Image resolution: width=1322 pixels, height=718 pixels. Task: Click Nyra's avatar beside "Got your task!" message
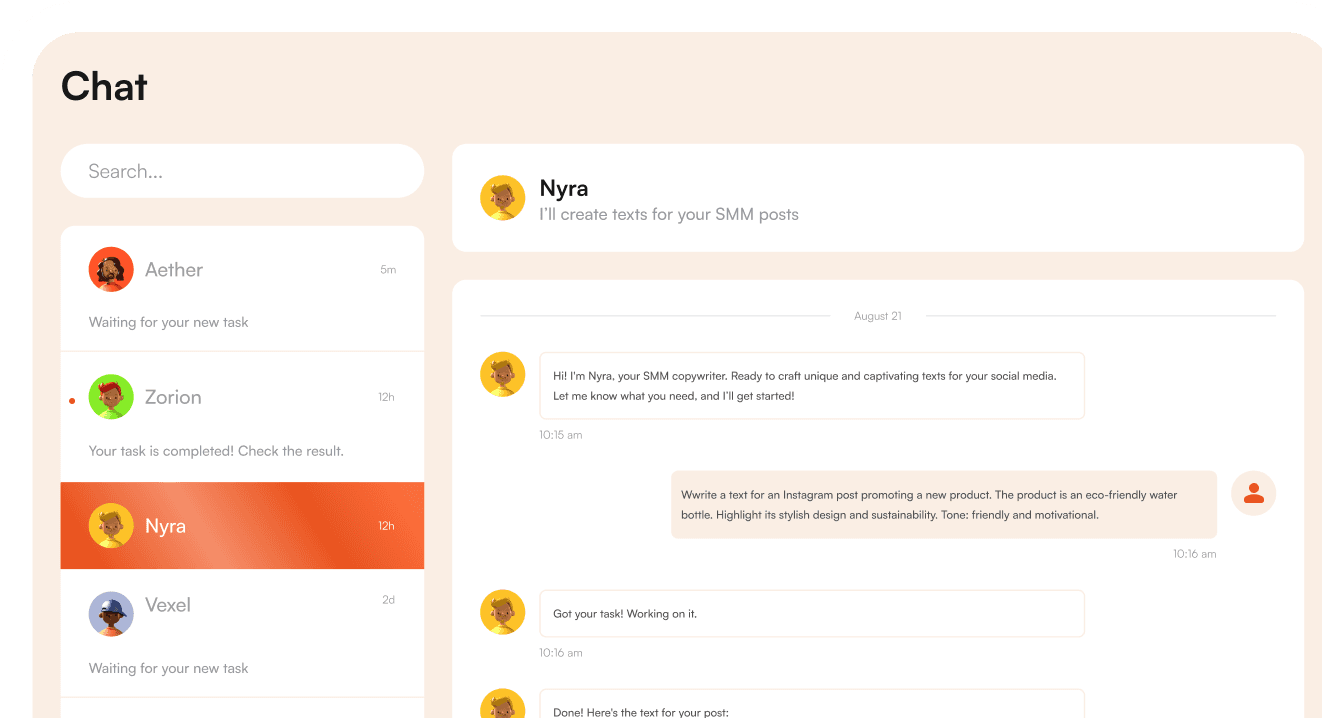tap(503, 613)
